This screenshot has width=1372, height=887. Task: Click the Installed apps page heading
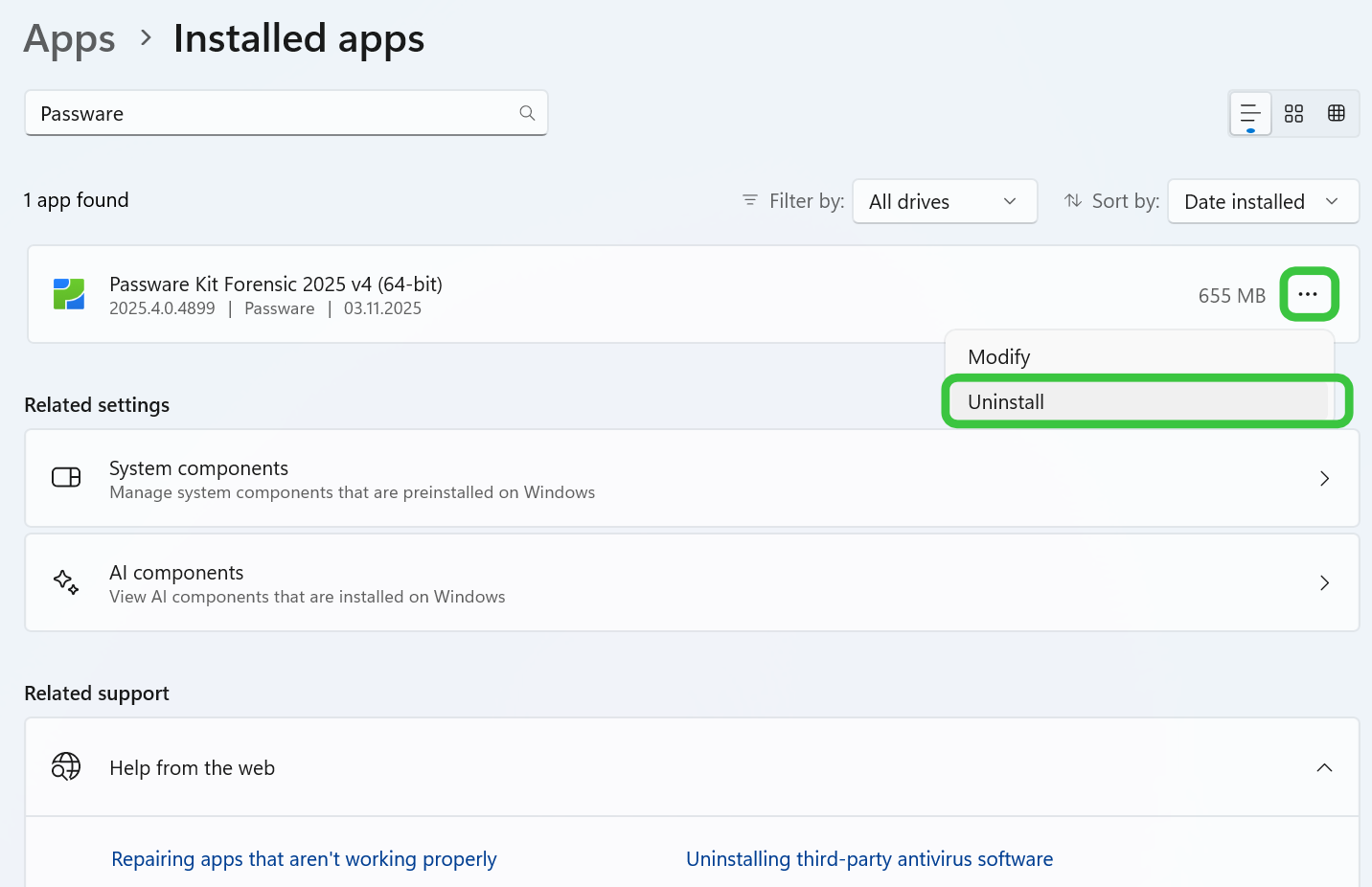[x=299, y=39]
